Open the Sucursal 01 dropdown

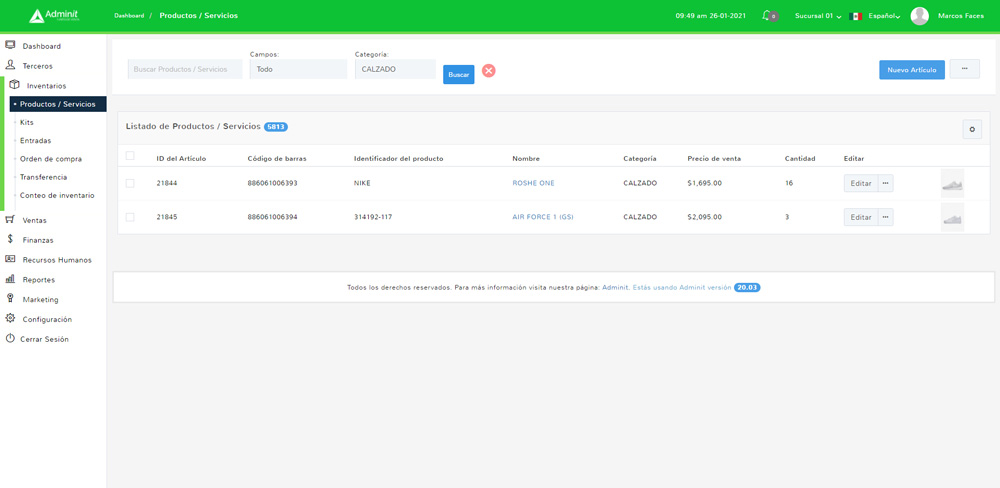point(817,16)
